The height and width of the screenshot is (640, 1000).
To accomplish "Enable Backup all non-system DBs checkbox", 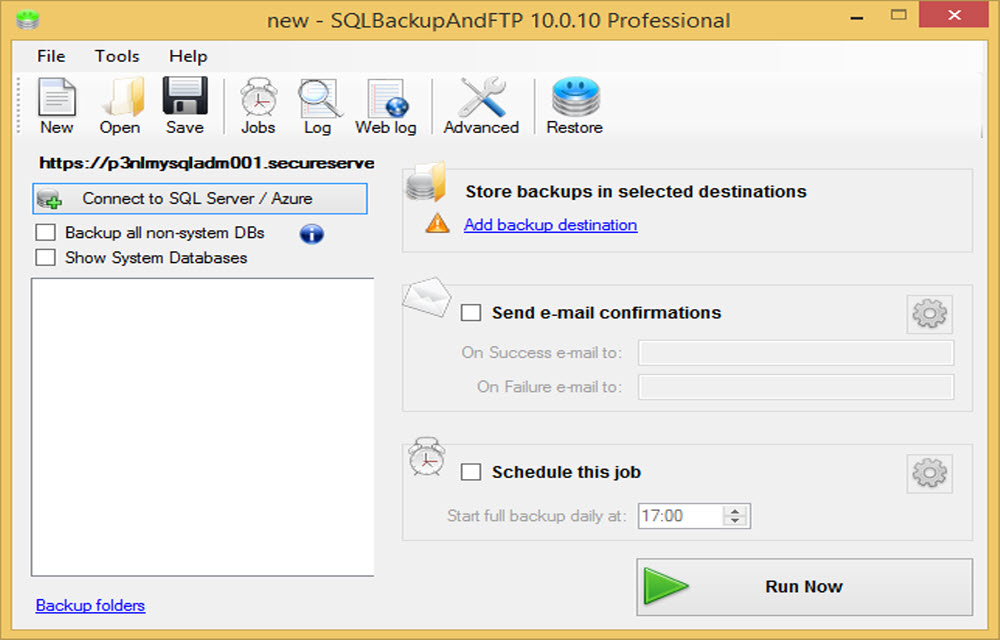I will pyautogui.click(x=45, y=233).
